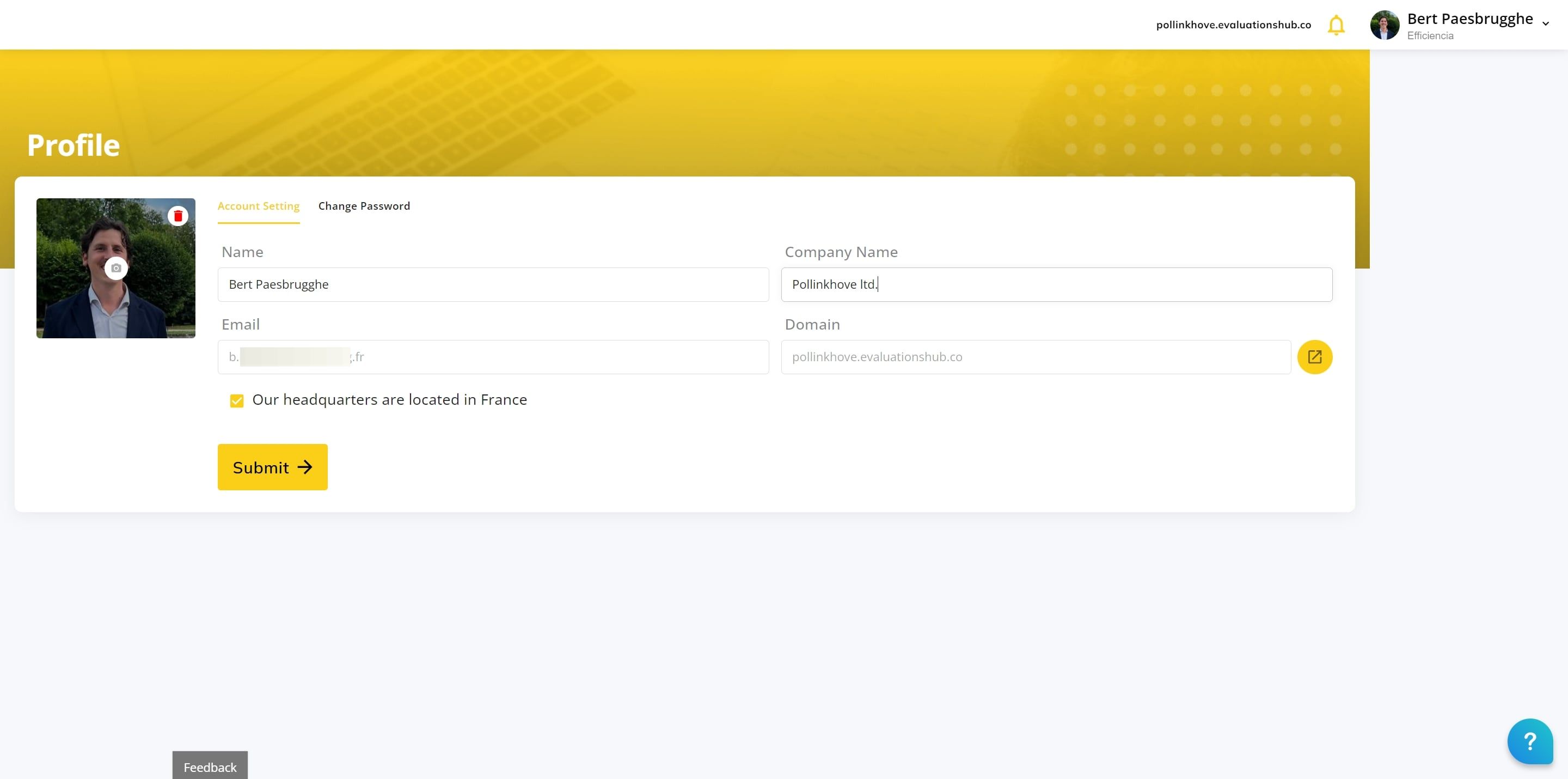The width and height of the screenshot is (1568, 779).
Task: Click the Efficiencia label under username
Action: pos(1430,36)
